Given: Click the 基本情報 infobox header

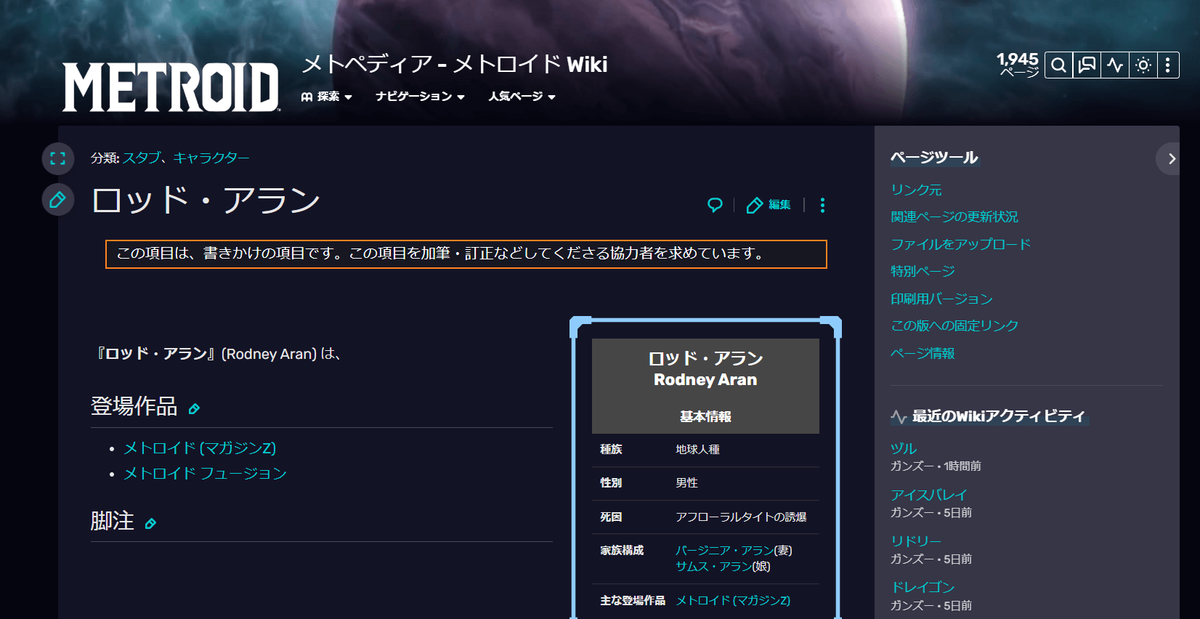Looking at the screenshot, I should (705, 417).
